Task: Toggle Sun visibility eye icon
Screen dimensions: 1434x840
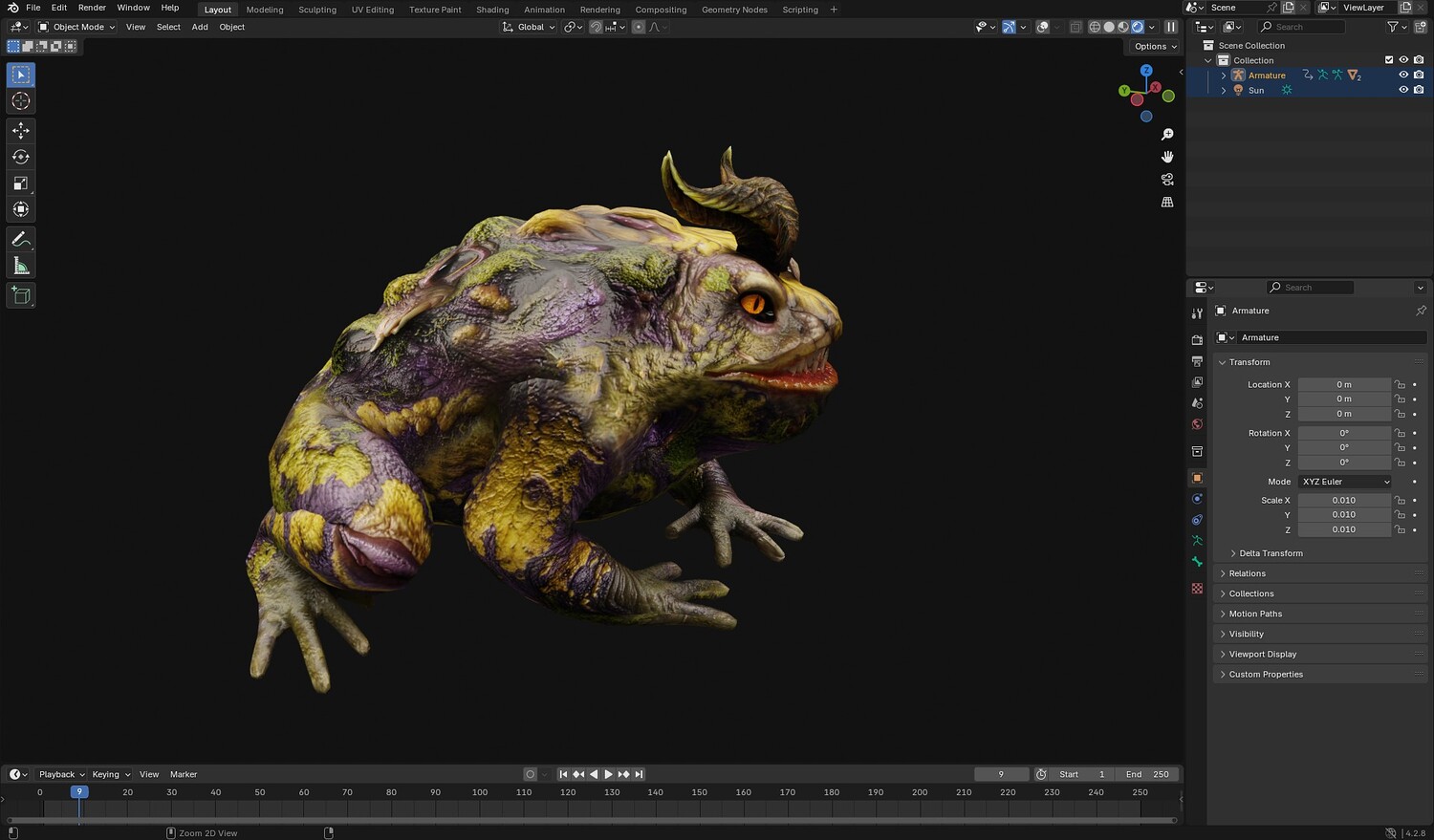Action: coord(1403,90)
